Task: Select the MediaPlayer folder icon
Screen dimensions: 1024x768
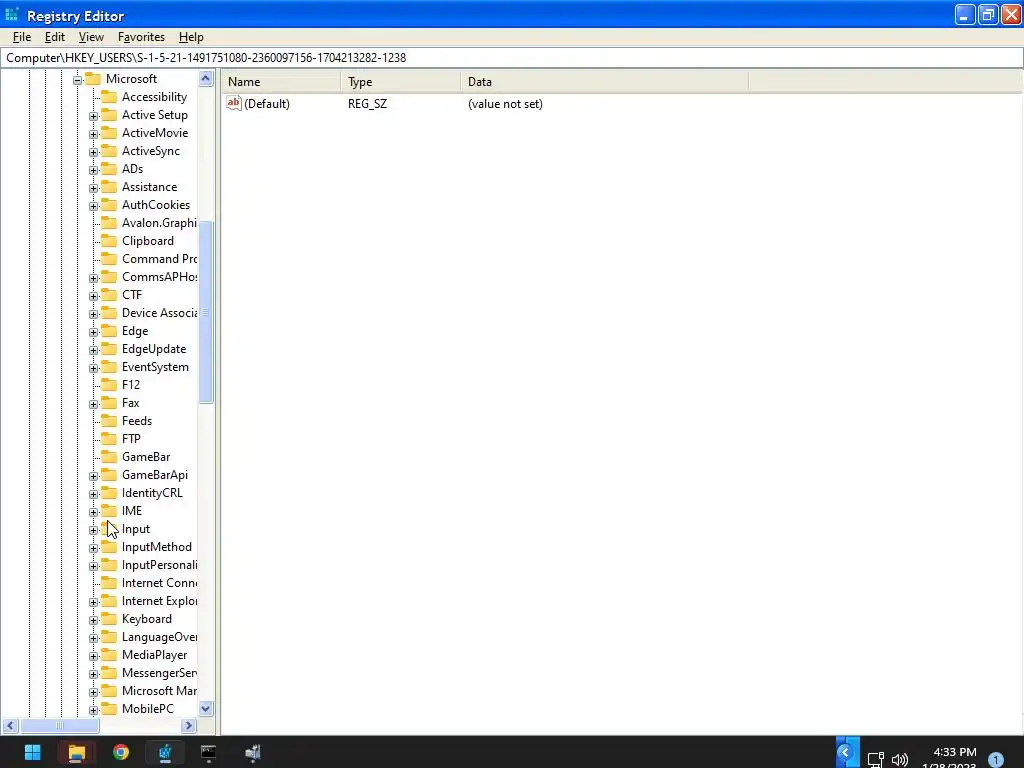Action: pos(109,654)
